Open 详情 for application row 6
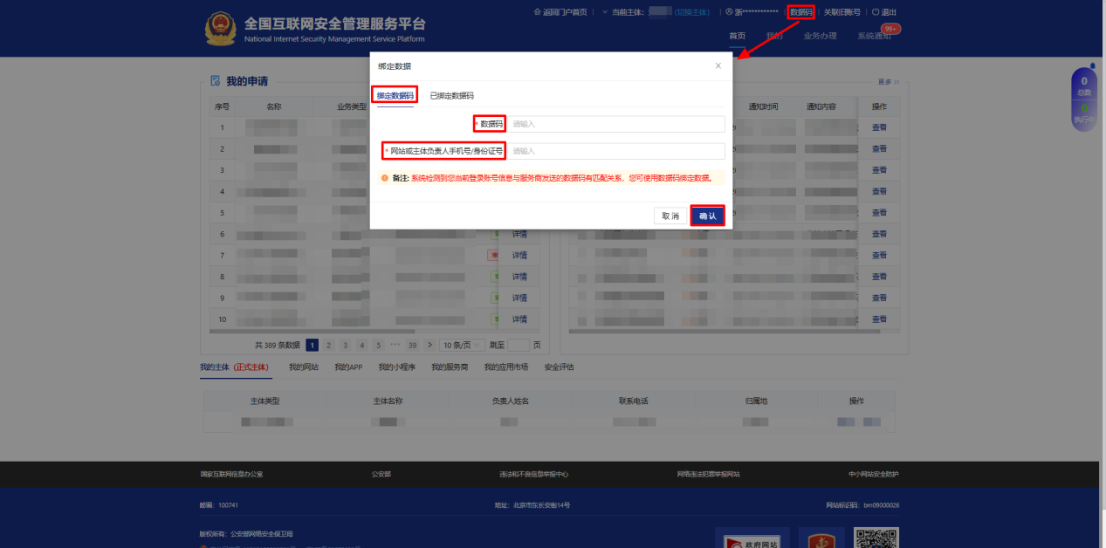Screen dimensions: 1106x548 (519, 233)
